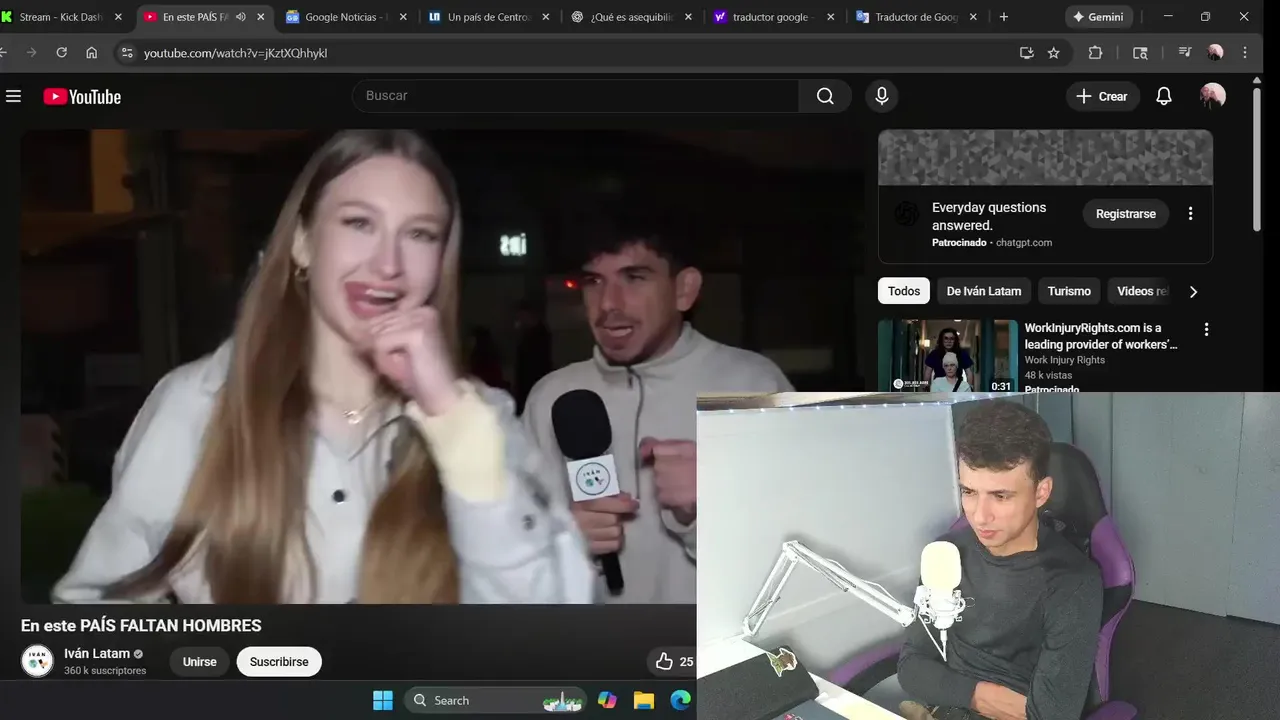Click the Registrarse ad button
Image resolution: width=1280 pixels, height=720 pixels.
click(x=1125, y=214)
